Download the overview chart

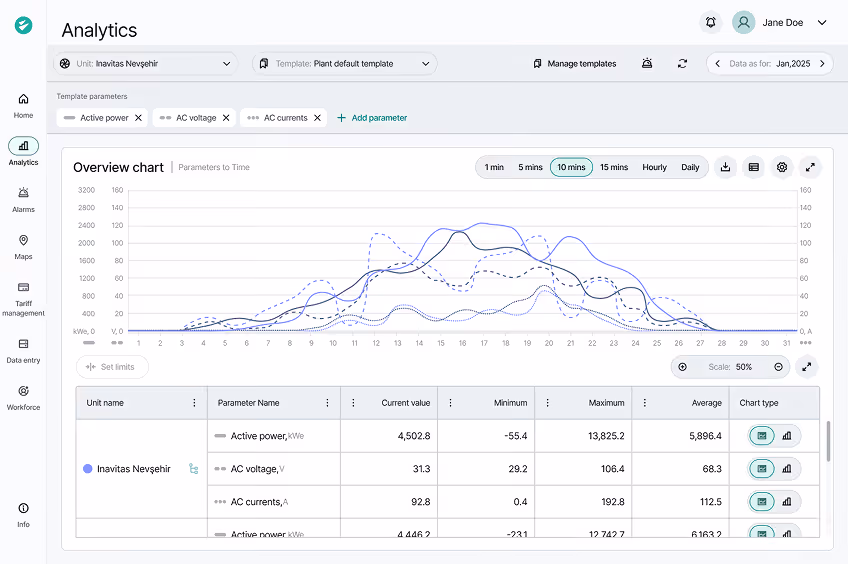click(726, 167)
